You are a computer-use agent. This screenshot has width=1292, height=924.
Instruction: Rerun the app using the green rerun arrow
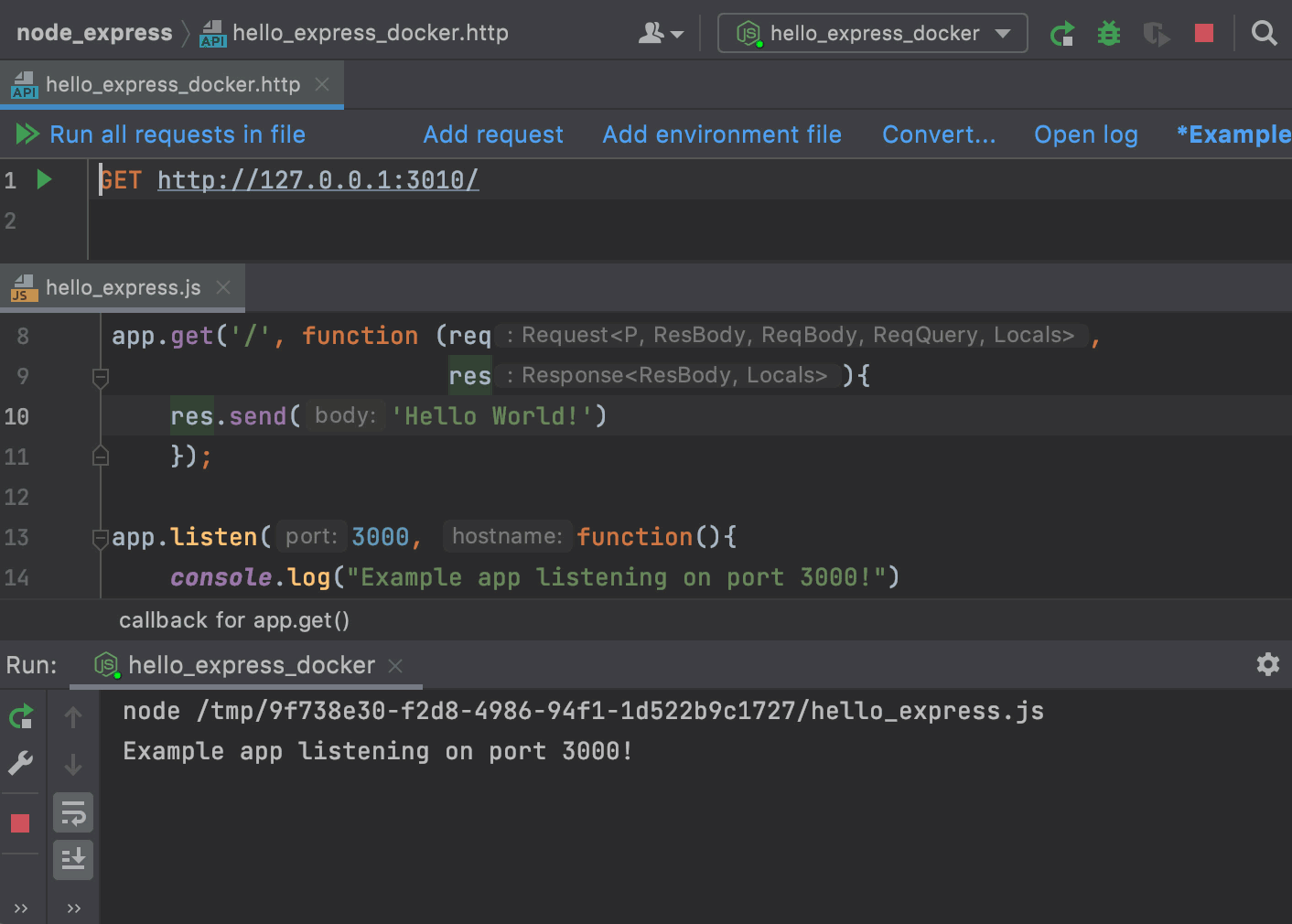click(x=1062, y=33)
